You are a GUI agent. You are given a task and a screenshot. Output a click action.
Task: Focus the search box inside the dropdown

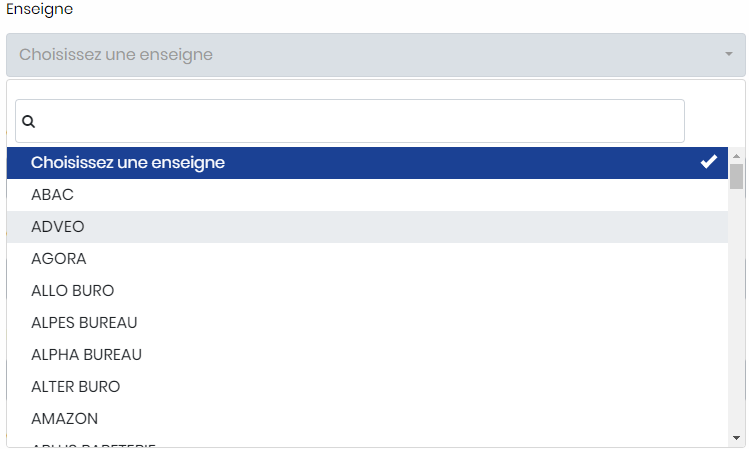coord(350,121)
